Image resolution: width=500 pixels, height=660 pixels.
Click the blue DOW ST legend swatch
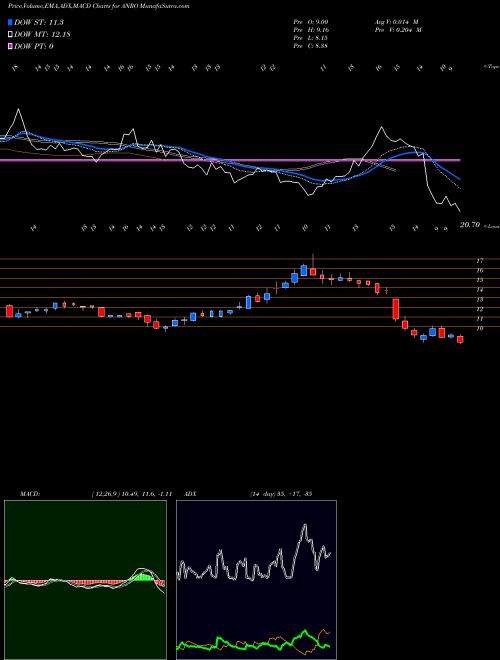point(11,22)
